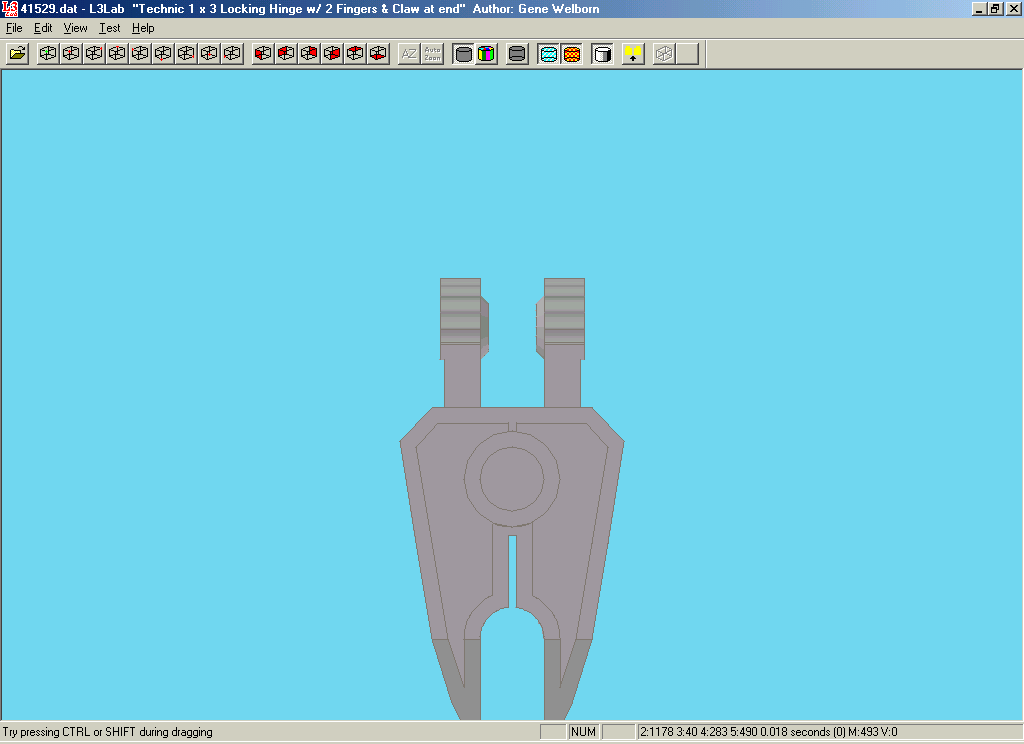Toggle the solid gray cylinder mode
The image size is (1024, 744).
point(463,54)
